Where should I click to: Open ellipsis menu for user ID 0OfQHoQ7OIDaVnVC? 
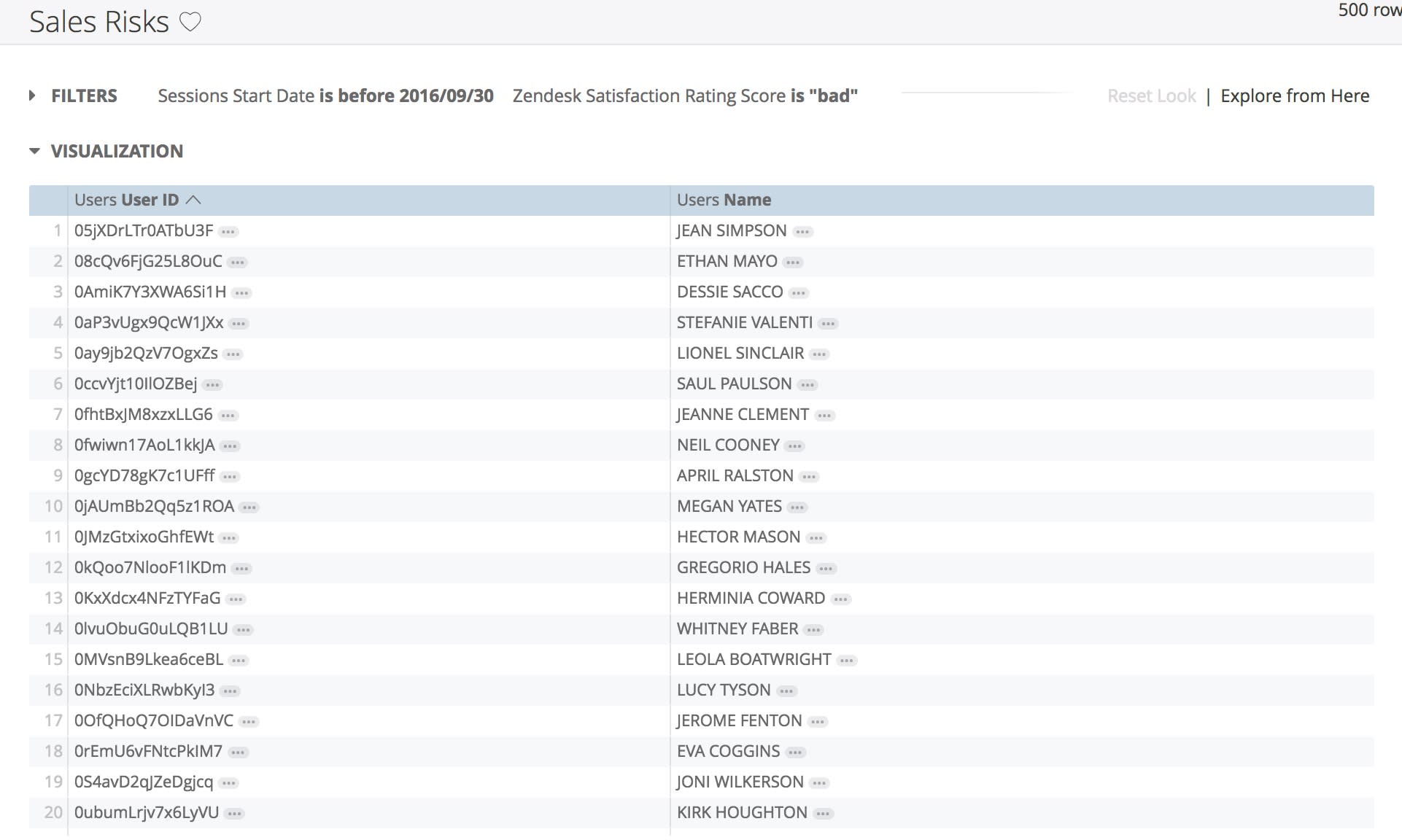click(249, 722)
